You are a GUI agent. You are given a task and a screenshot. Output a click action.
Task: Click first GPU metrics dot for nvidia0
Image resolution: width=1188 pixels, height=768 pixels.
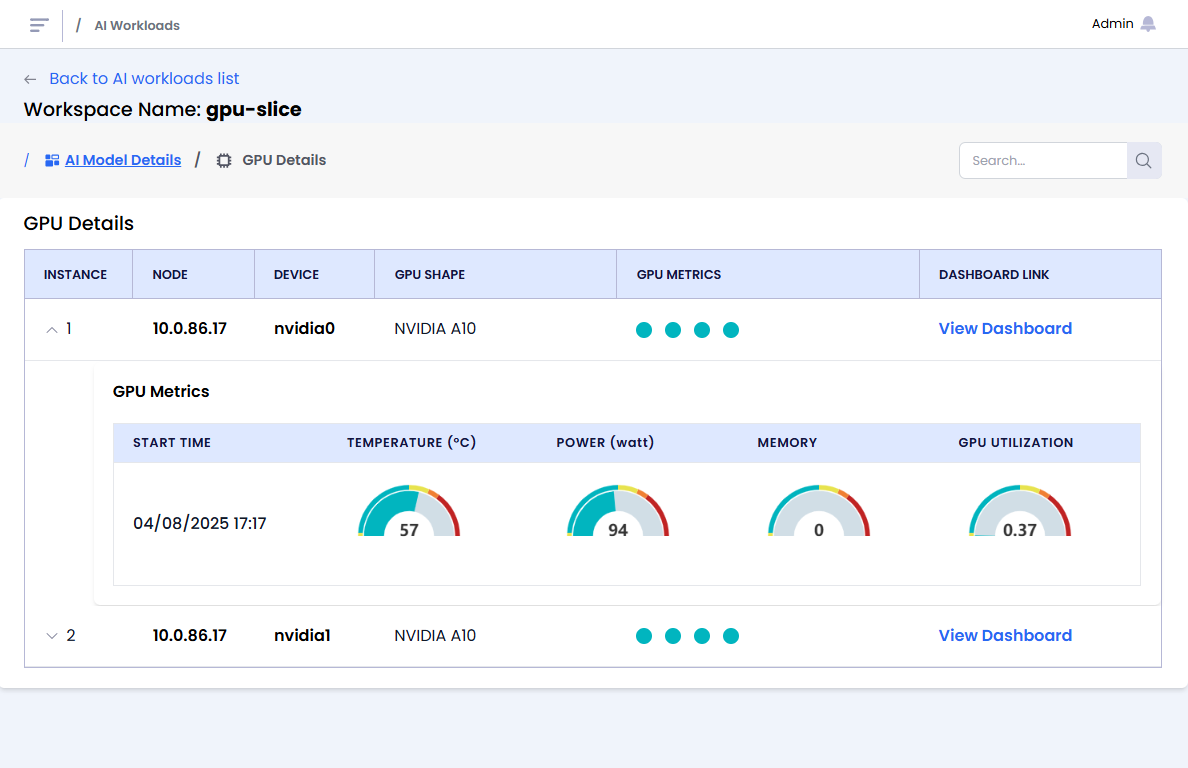644,330
